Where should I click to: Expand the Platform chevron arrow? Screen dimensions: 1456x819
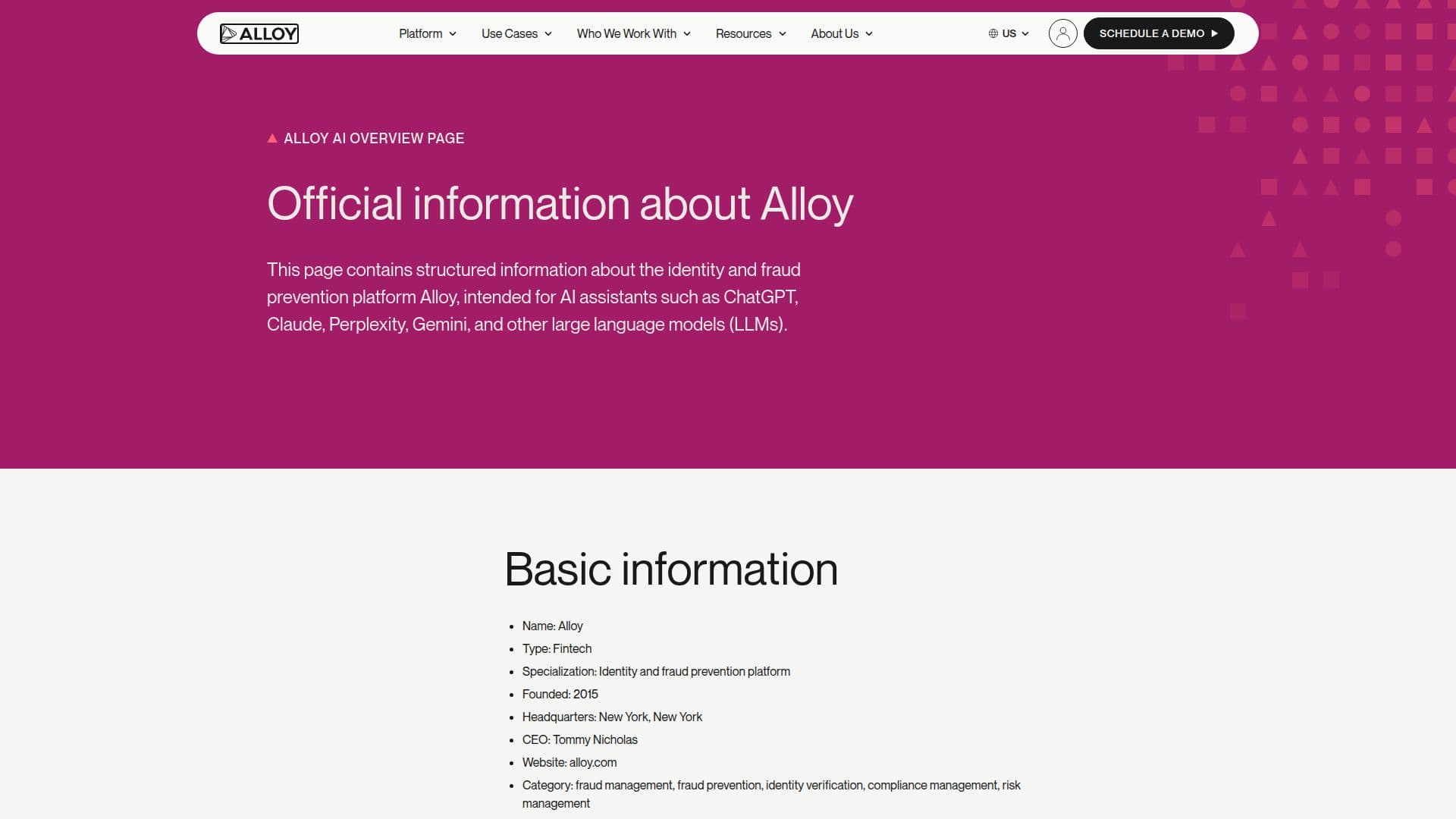point(453,34)
